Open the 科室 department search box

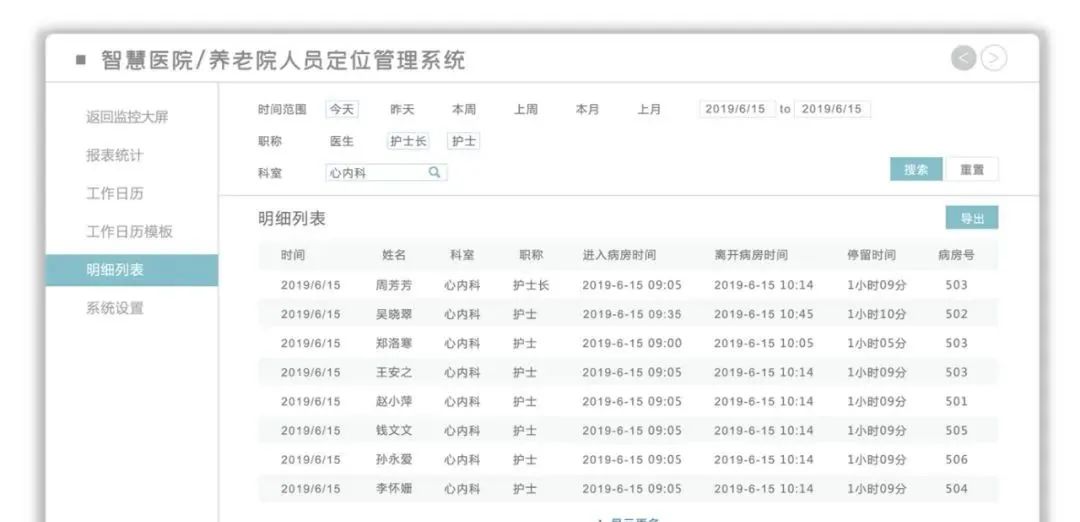[x=376, y=173]
